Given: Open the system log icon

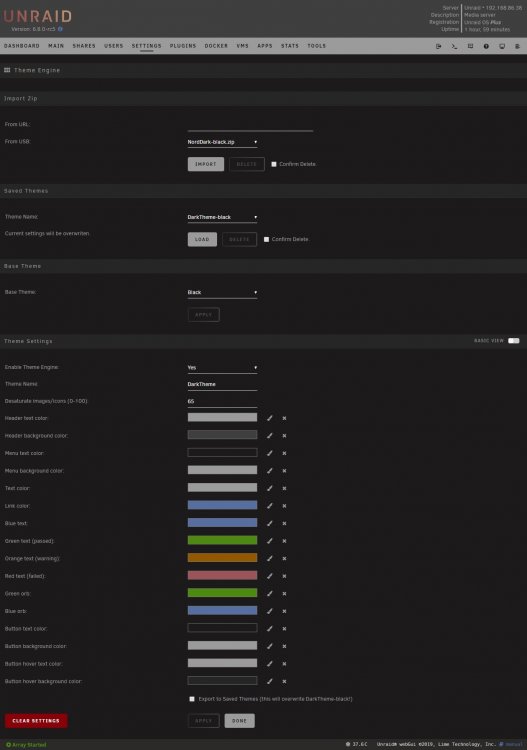Looking at the screenshot, I should pos(517,46).
